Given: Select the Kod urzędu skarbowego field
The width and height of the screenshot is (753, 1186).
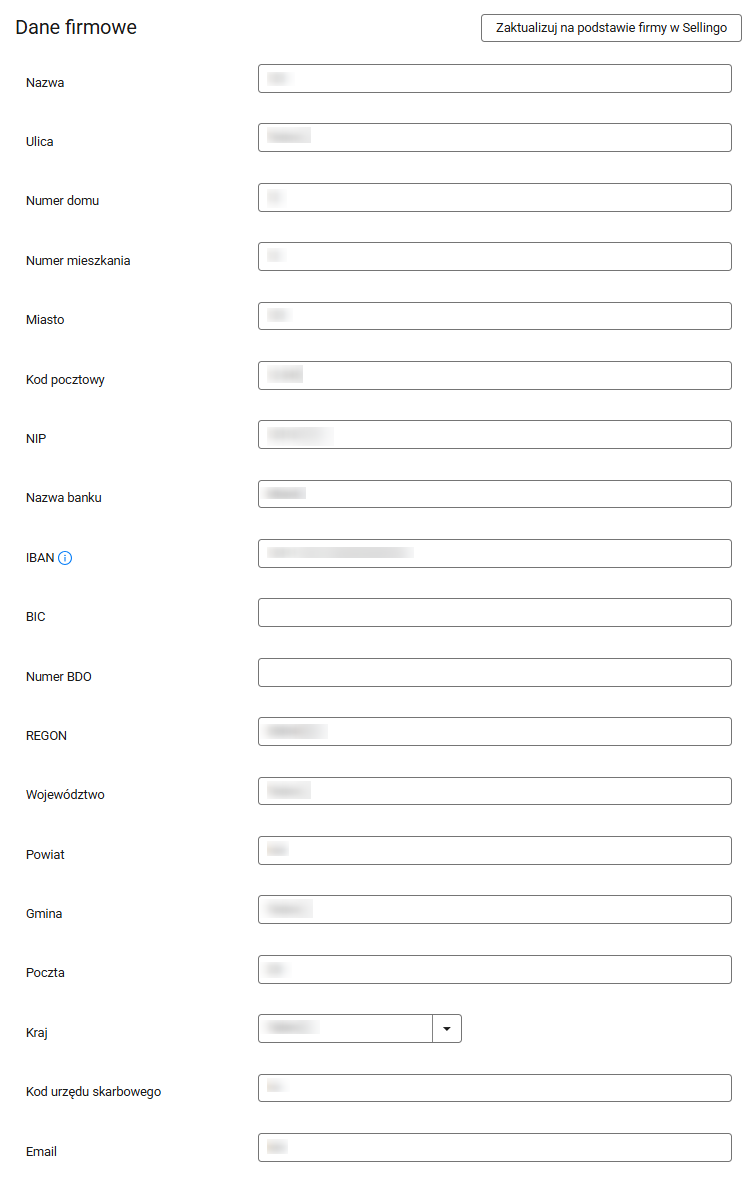Looking at the screenshot, I should point(494,1088).
